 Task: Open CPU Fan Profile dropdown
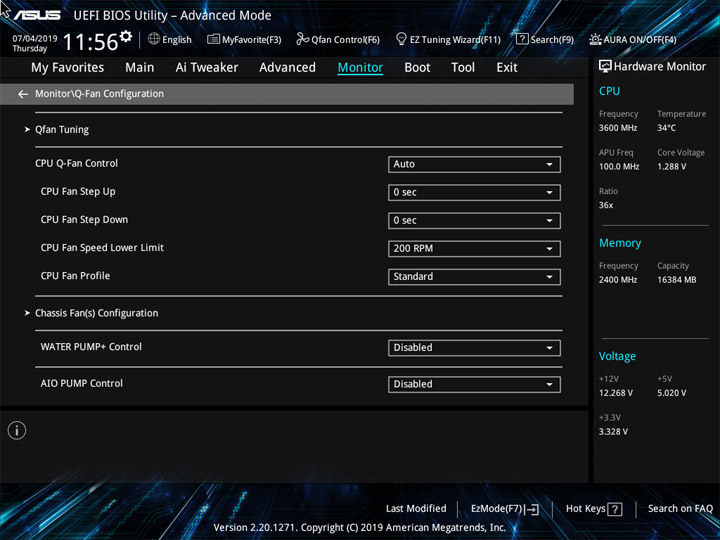[x=474, y=277]
